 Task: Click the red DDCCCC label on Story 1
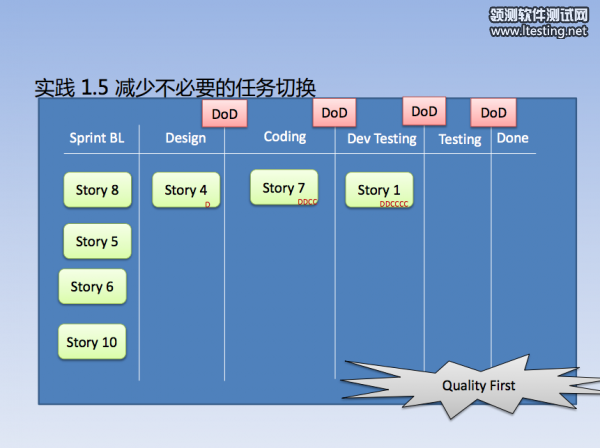tap(394, 204)
